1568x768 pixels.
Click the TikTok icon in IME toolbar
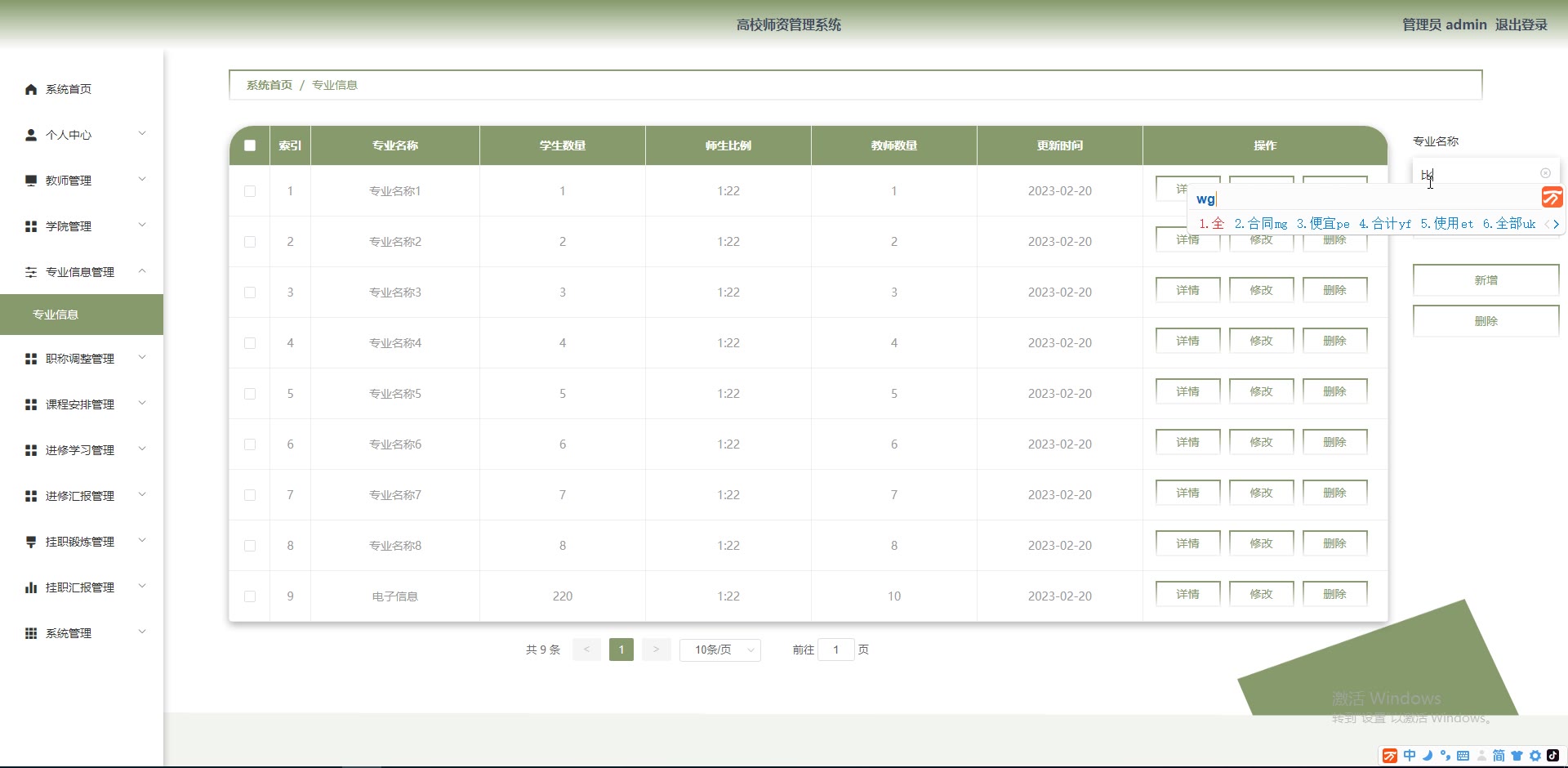(x=1552, y=756)
